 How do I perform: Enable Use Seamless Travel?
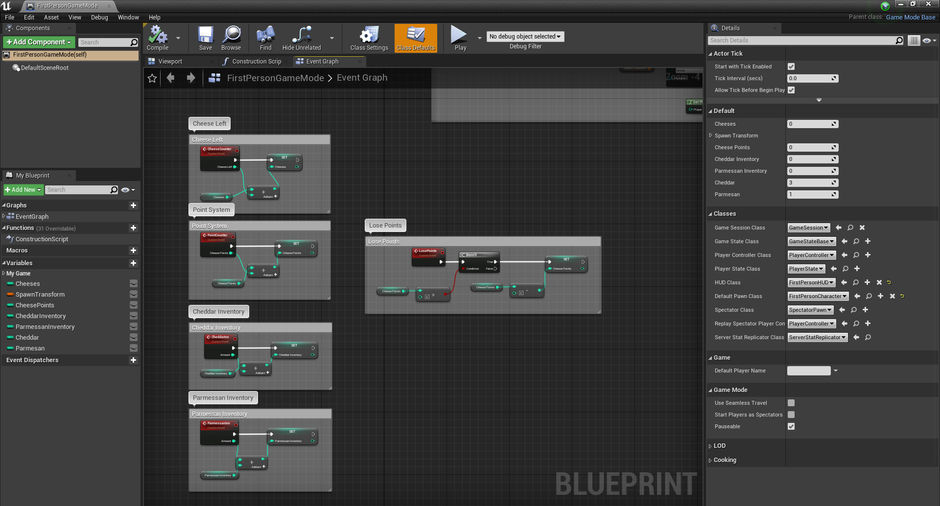click(791, 403)
